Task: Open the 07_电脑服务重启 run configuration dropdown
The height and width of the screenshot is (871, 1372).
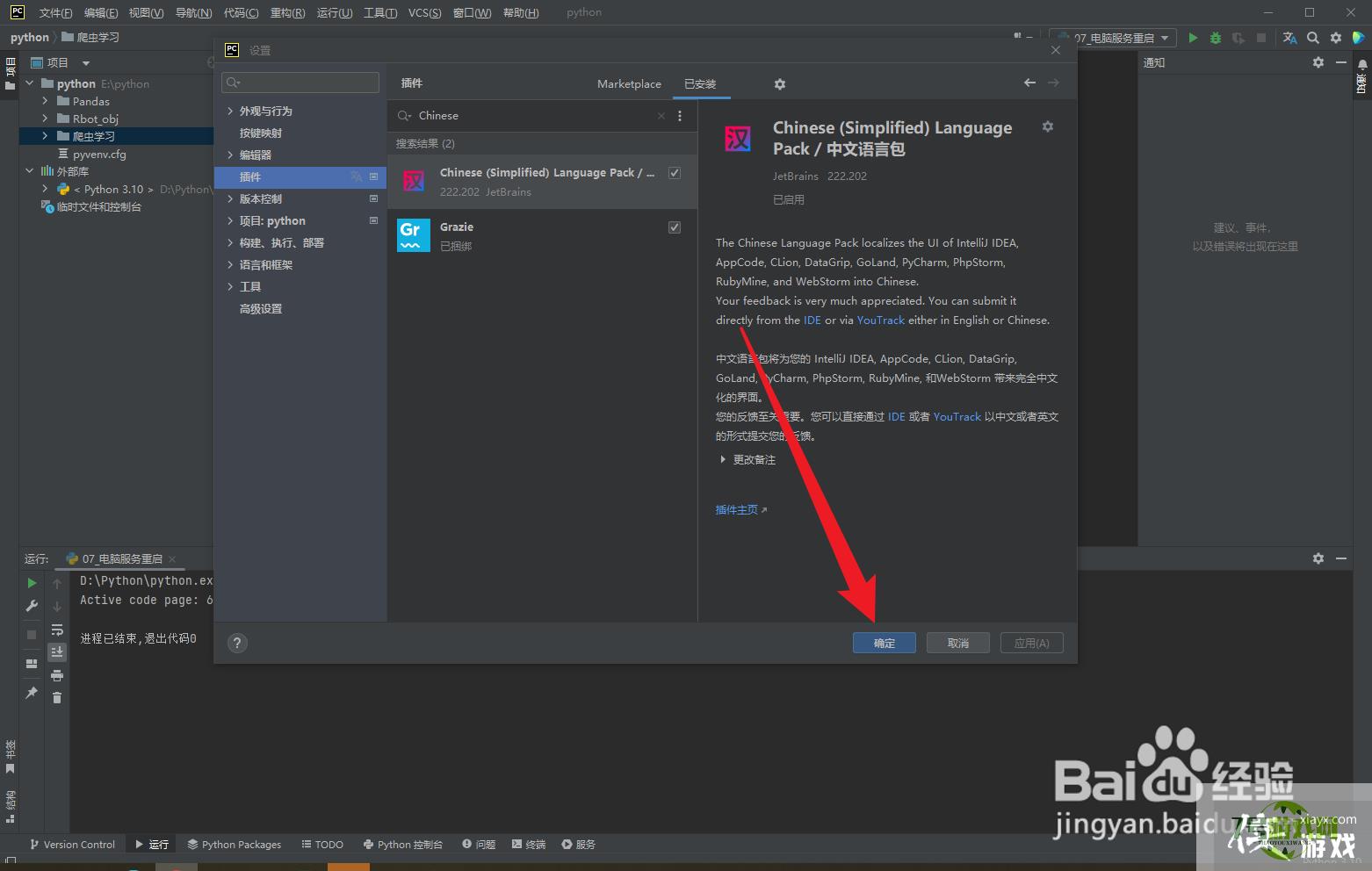Action: pyautogui.click(x=1113, y=38)
